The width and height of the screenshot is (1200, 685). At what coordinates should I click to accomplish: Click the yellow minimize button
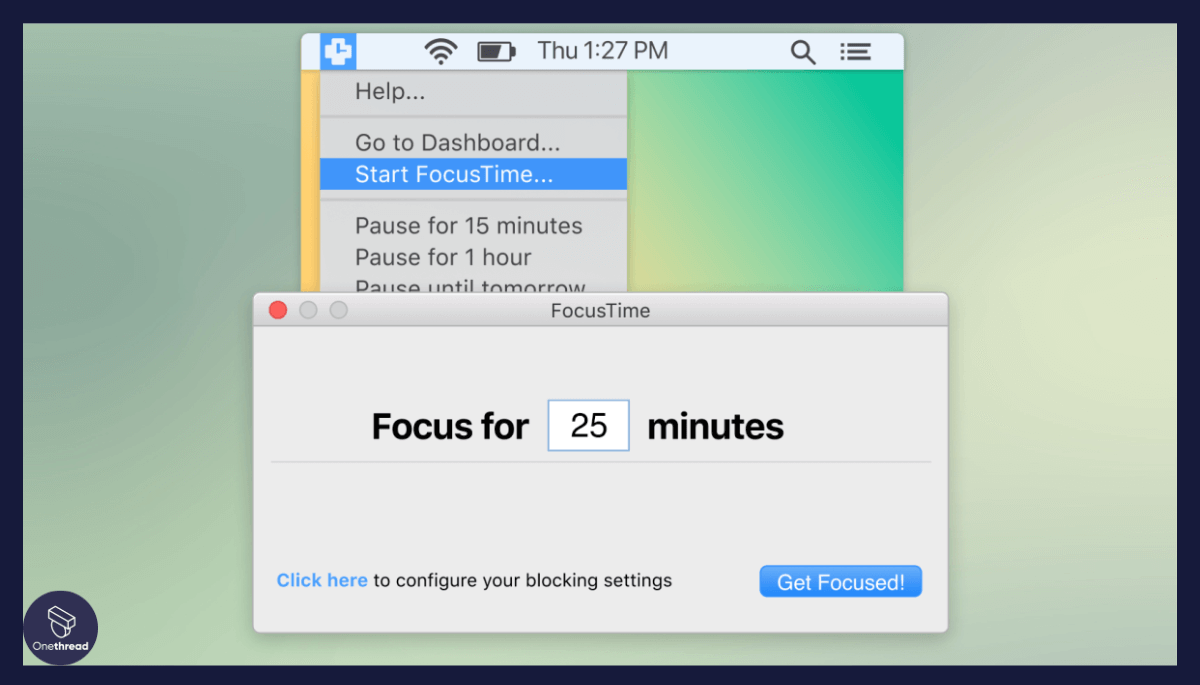coord(308,310)
